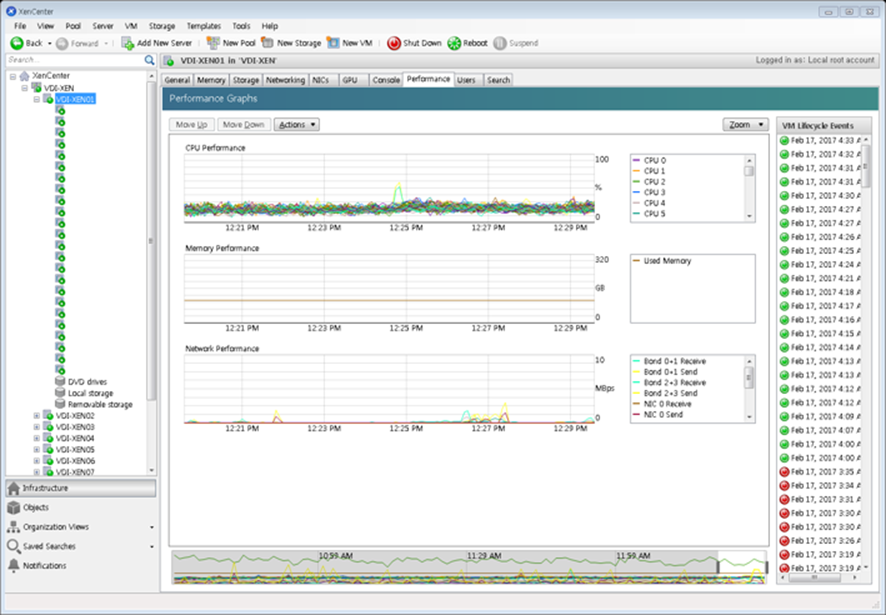Select the XenCenter home icon in tree
The height and width of the screenshot is (615, 886).
click(x=24, y=76)
